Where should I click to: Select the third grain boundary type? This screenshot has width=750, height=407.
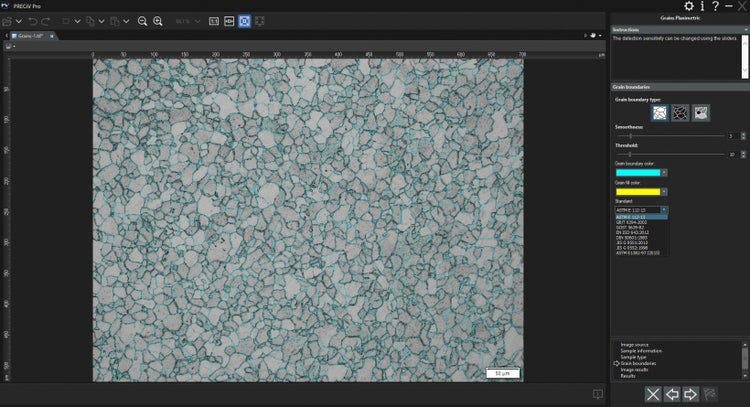(x=701, y=114)
